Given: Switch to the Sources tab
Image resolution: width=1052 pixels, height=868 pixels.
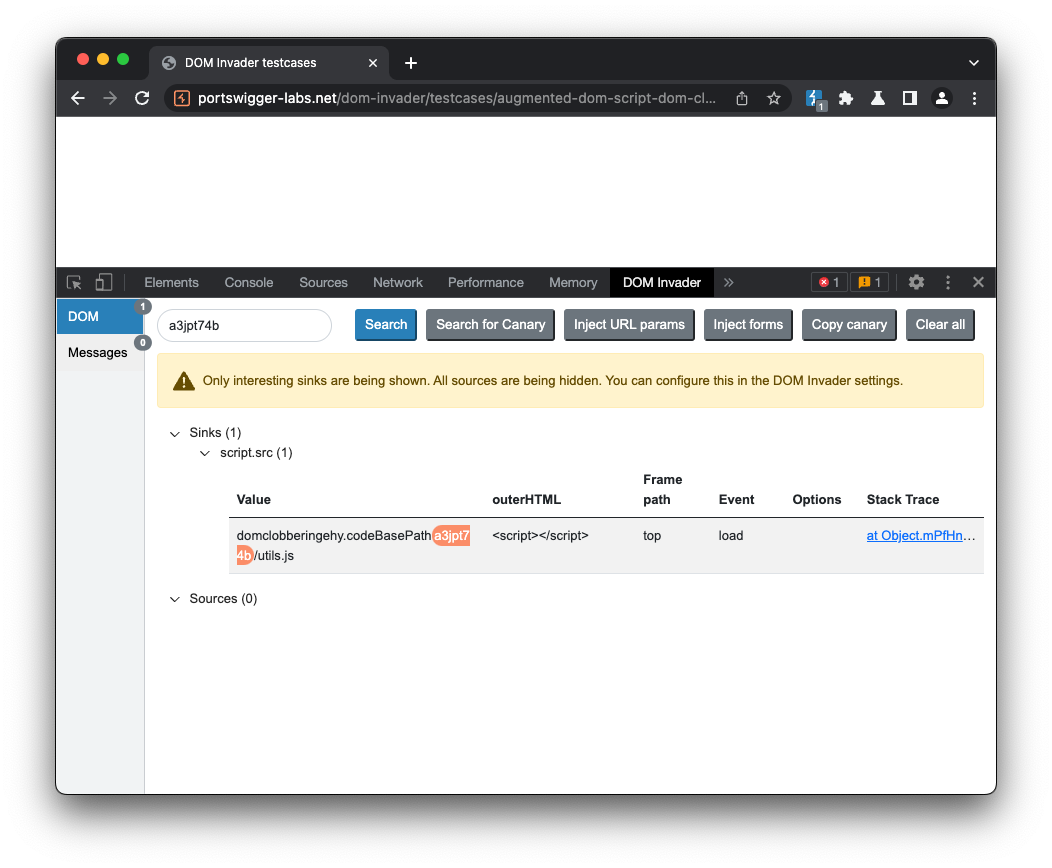Looking at the screenshot, I should pos(323,282).
